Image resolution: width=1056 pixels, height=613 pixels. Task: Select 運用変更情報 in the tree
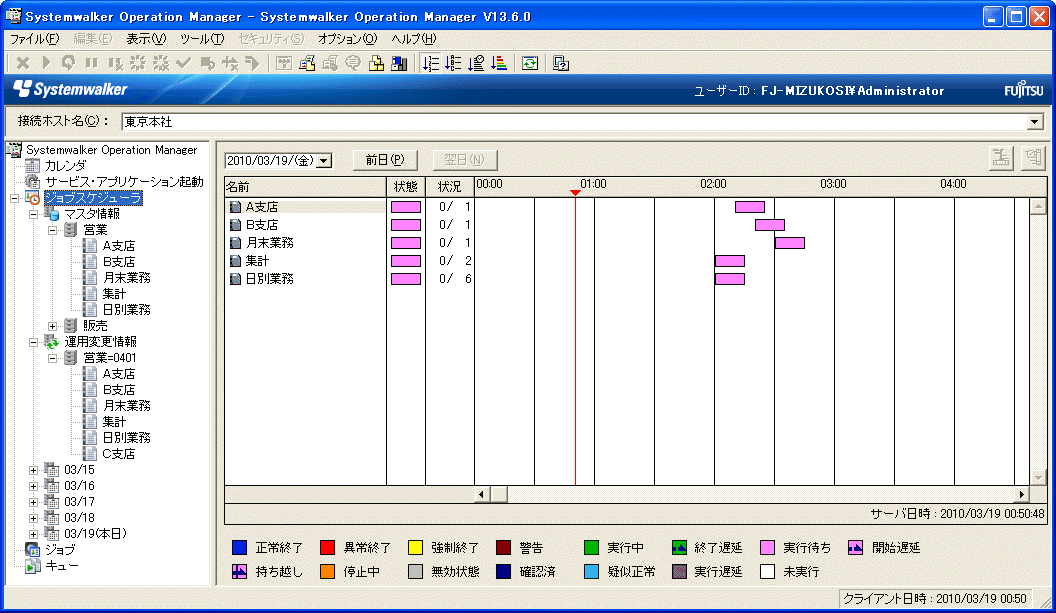coord(100,342)
